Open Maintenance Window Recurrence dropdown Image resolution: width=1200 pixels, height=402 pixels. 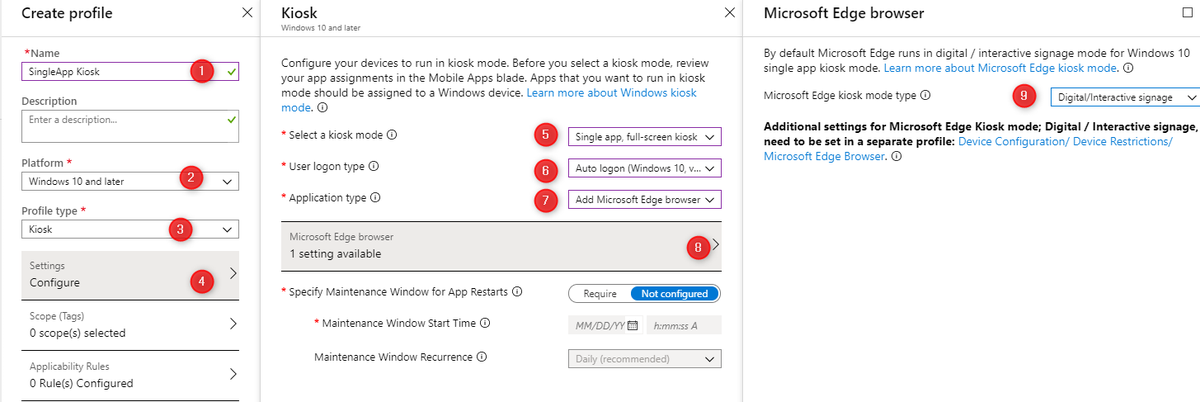(643, 358)
